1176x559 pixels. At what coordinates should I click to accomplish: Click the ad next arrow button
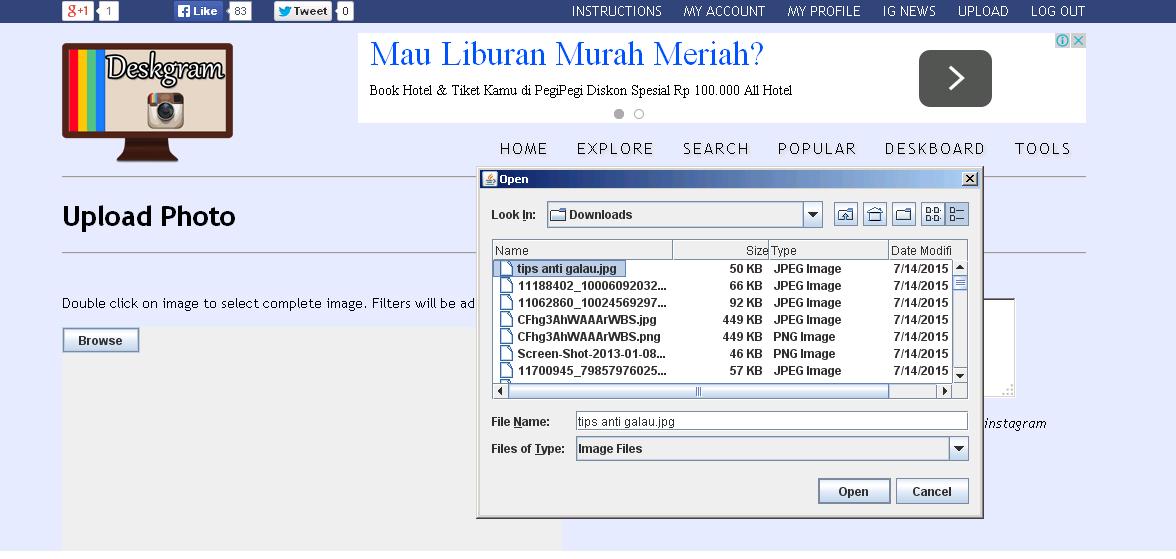[955, 78]
